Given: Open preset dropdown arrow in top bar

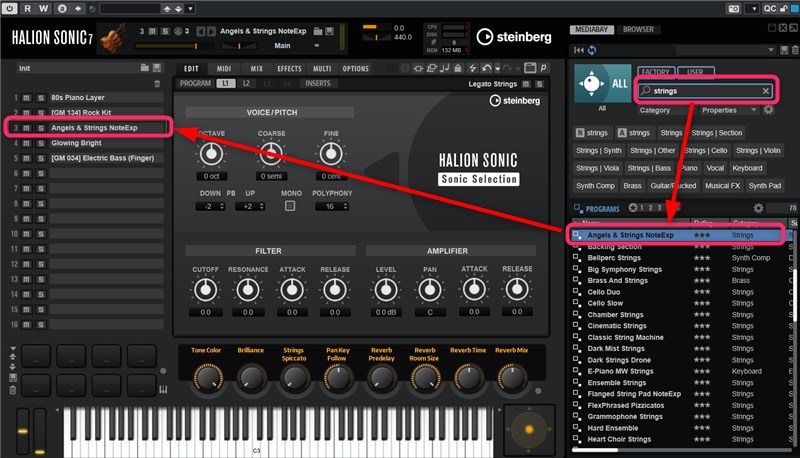Looking at the screenshot, I should pyautogui.click(x=190, y=9).
